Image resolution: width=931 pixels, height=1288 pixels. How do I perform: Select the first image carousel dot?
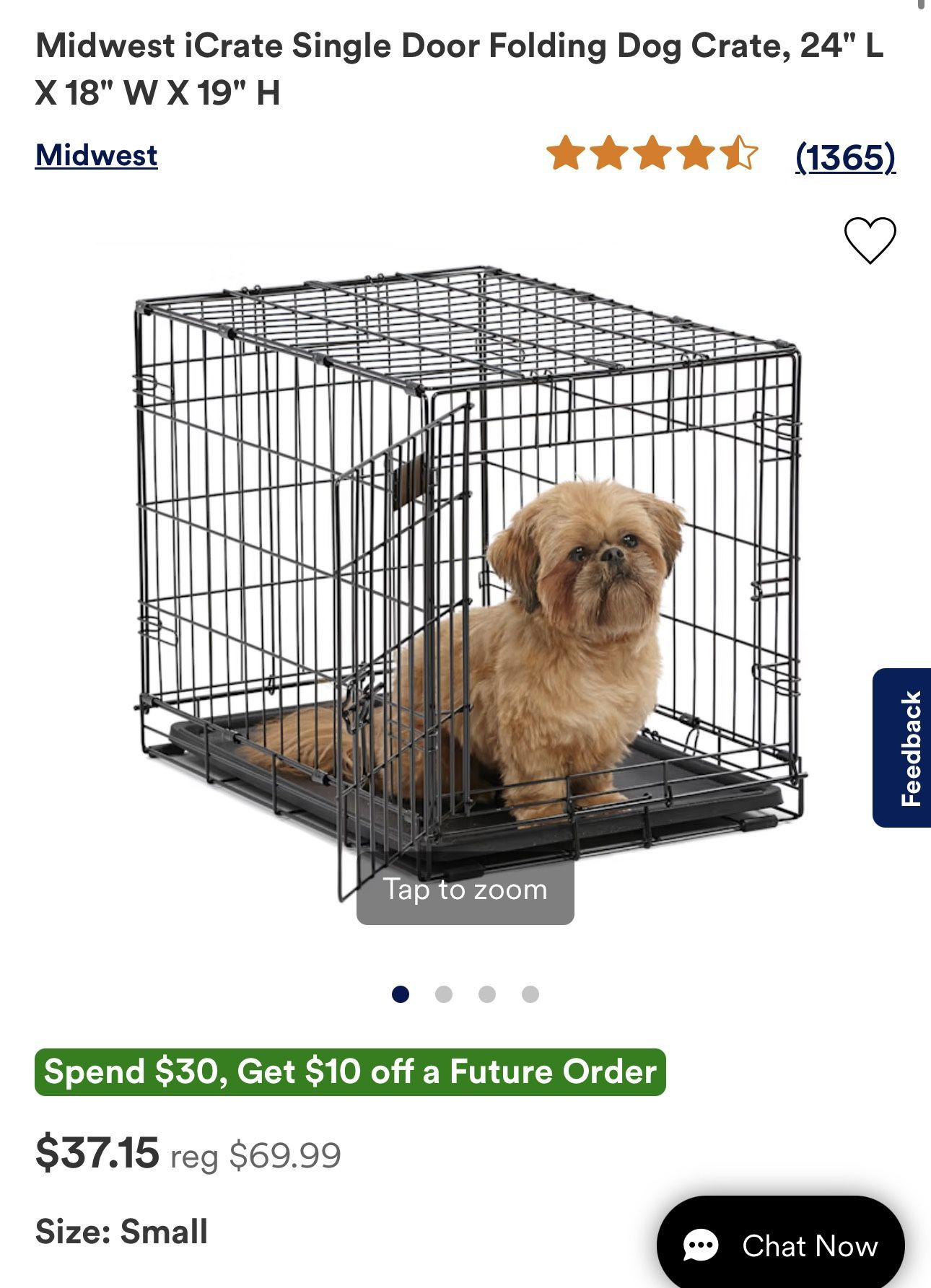point(401,994)
